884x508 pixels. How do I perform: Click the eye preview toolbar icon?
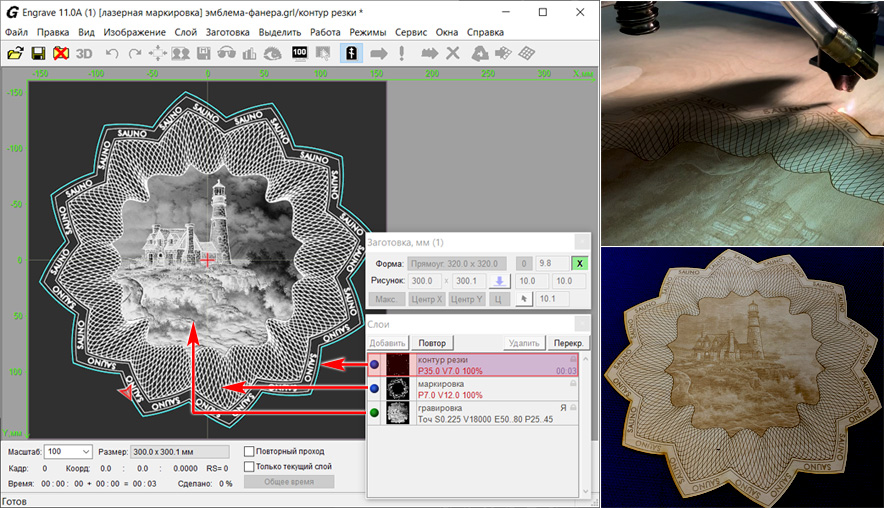[x=271, y=53]
